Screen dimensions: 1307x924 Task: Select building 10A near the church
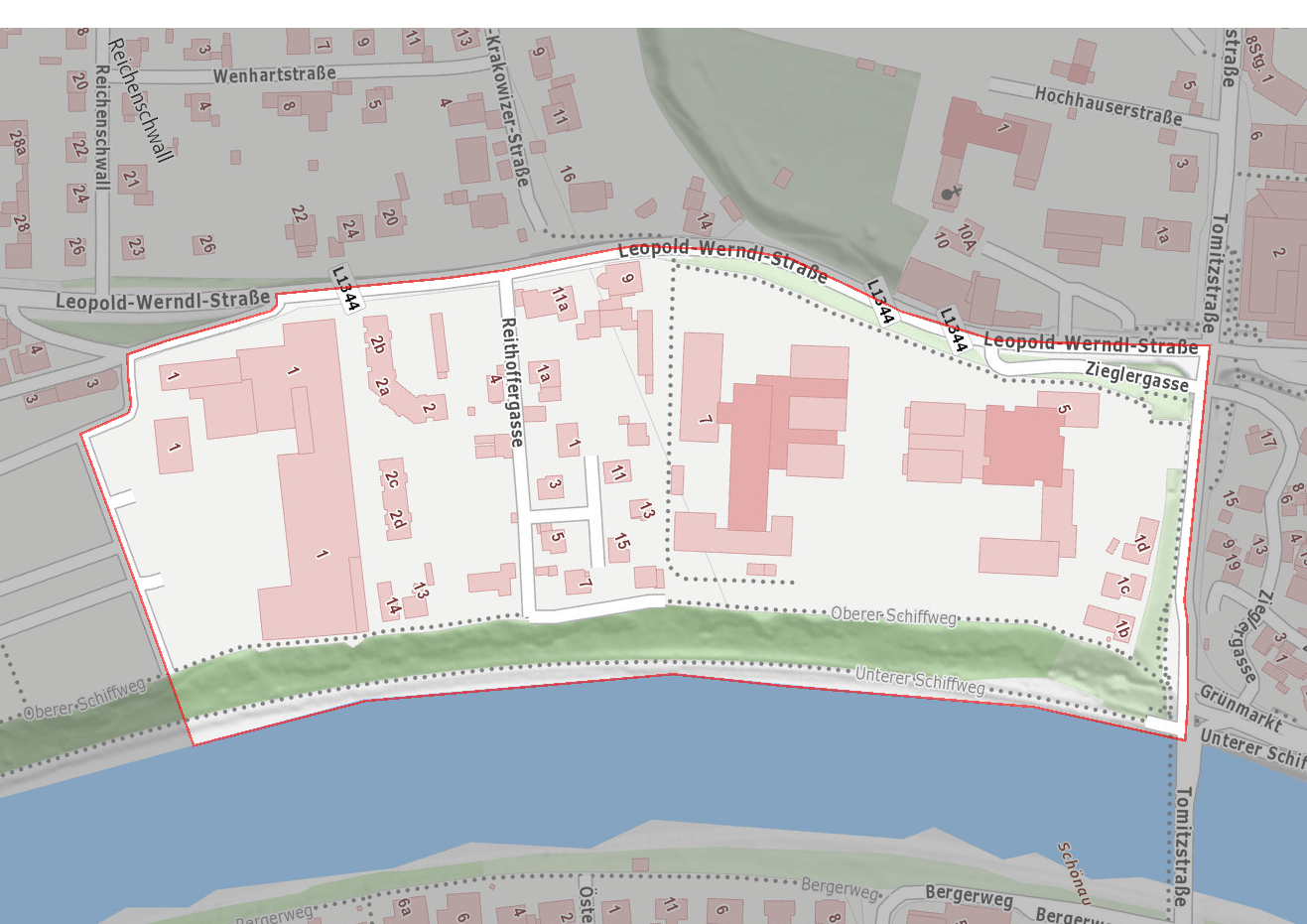966,237
